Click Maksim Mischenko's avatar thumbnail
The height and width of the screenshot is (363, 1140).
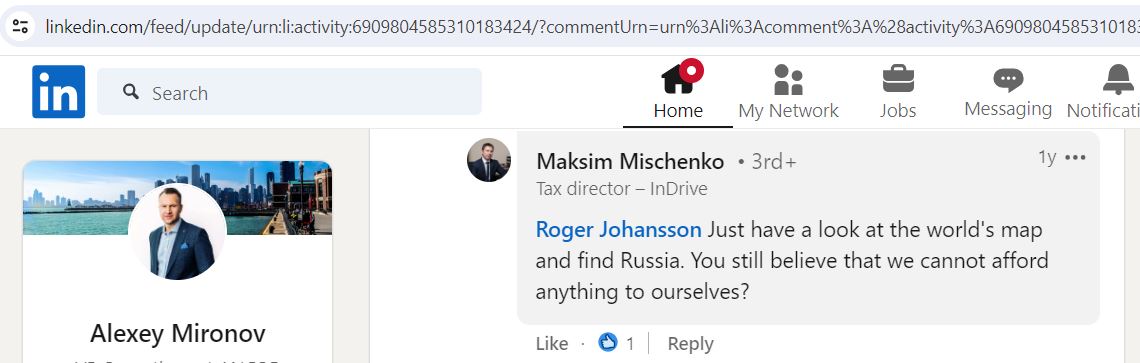coord(489,159)
